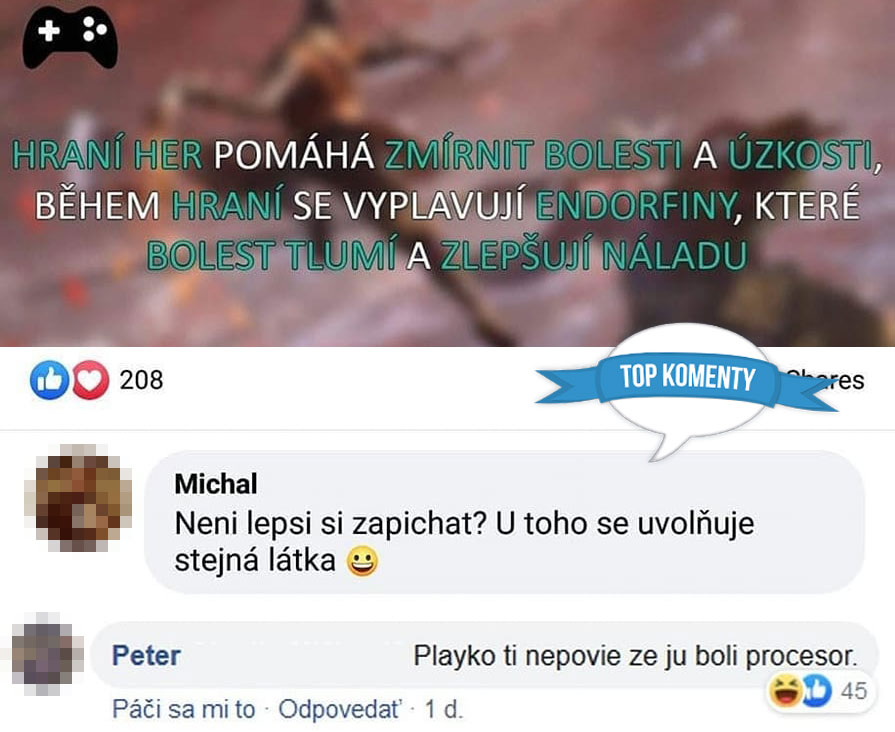Open Michal's profile name link
Image resolution: width=895 pixels, height=732 pixels.
[216, 484]
